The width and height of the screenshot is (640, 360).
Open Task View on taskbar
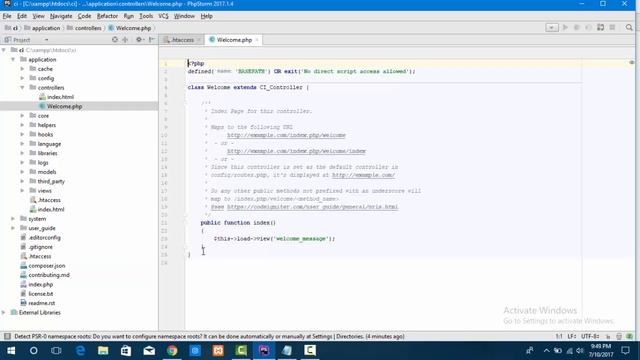tap(56, 351)
